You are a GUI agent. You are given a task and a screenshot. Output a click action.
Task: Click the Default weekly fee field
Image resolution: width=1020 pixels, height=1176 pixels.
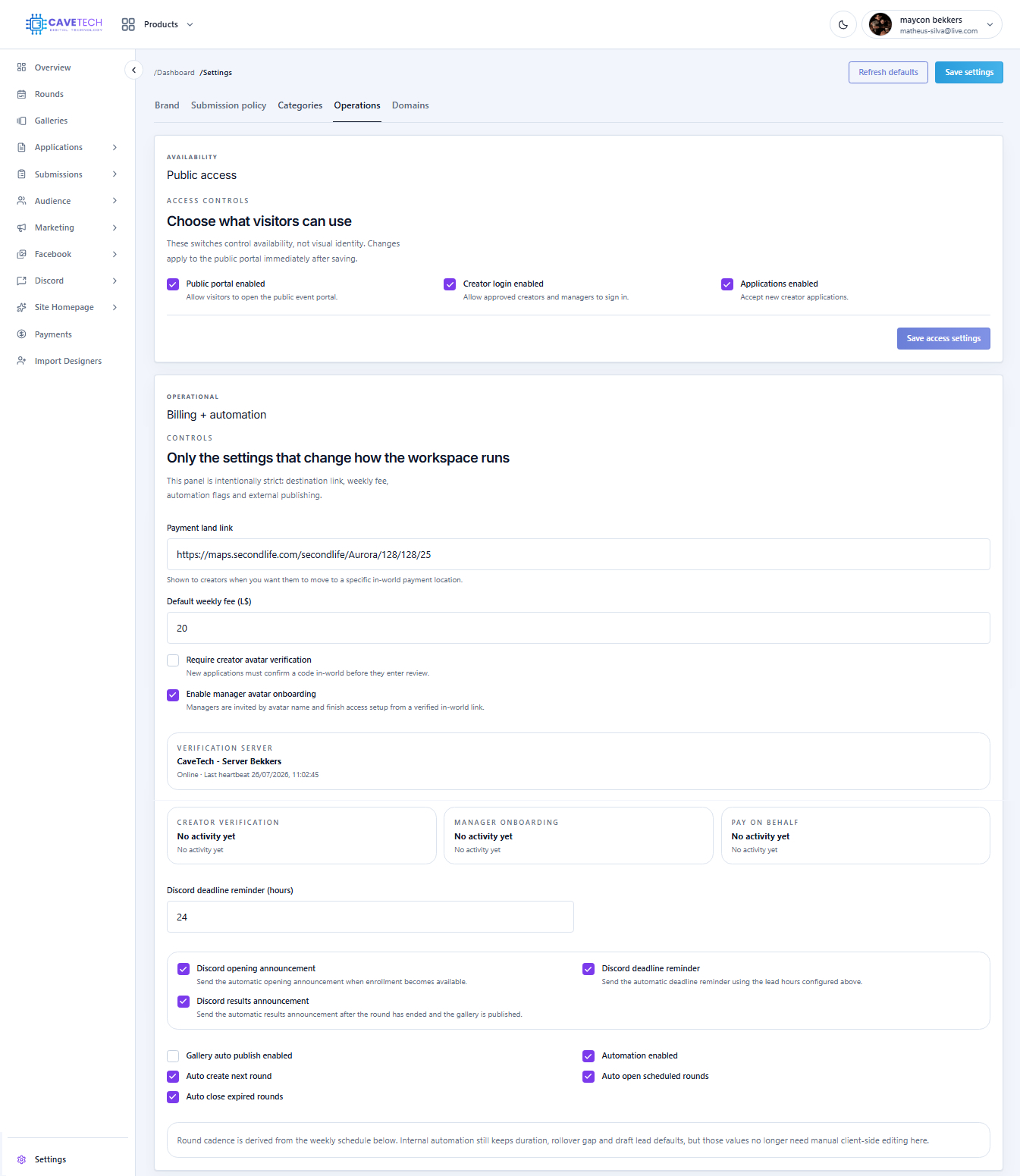click(579, 628)
